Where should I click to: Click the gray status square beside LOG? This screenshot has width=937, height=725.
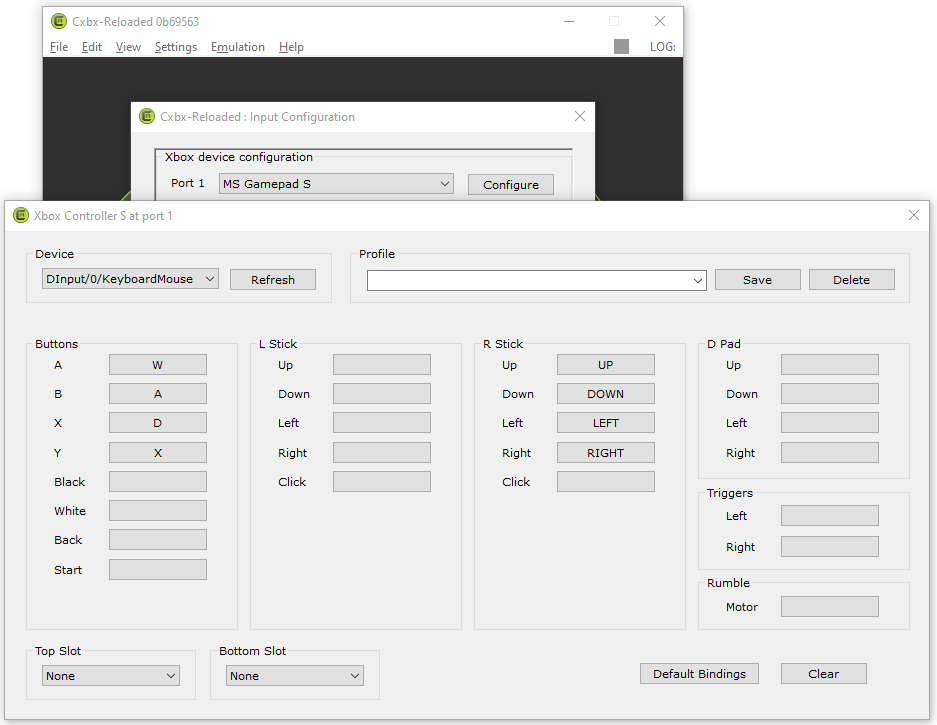click(621, 47)
